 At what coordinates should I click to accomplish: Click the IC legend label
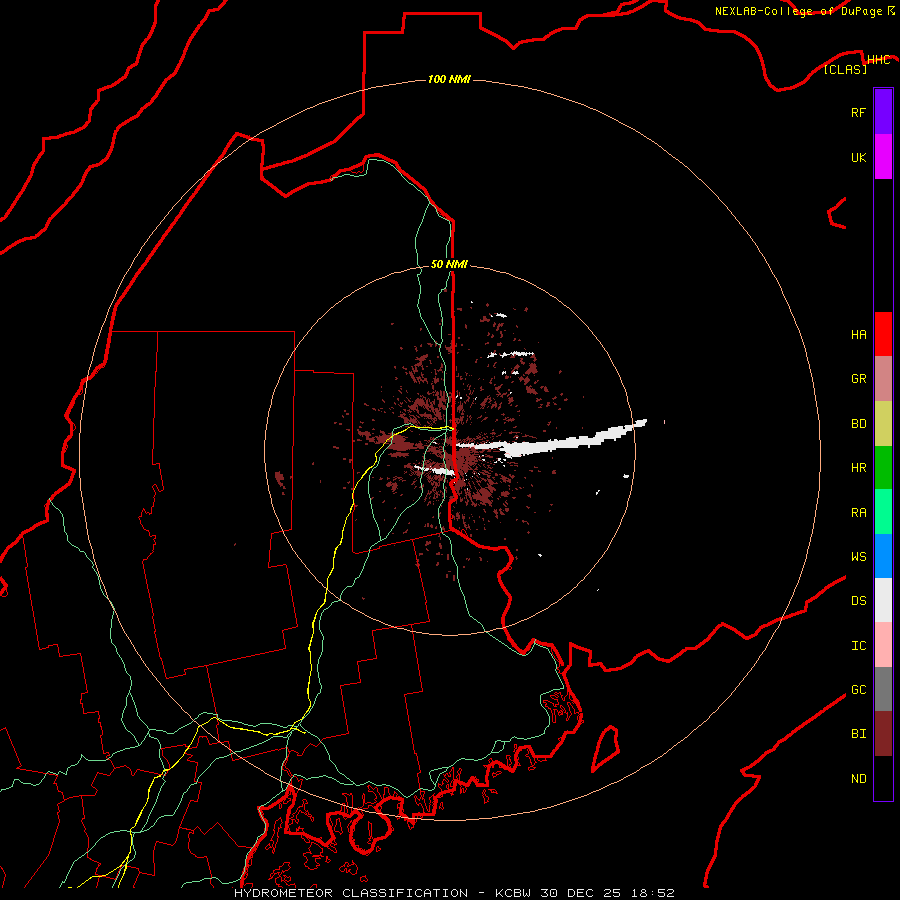click(858, 646)
